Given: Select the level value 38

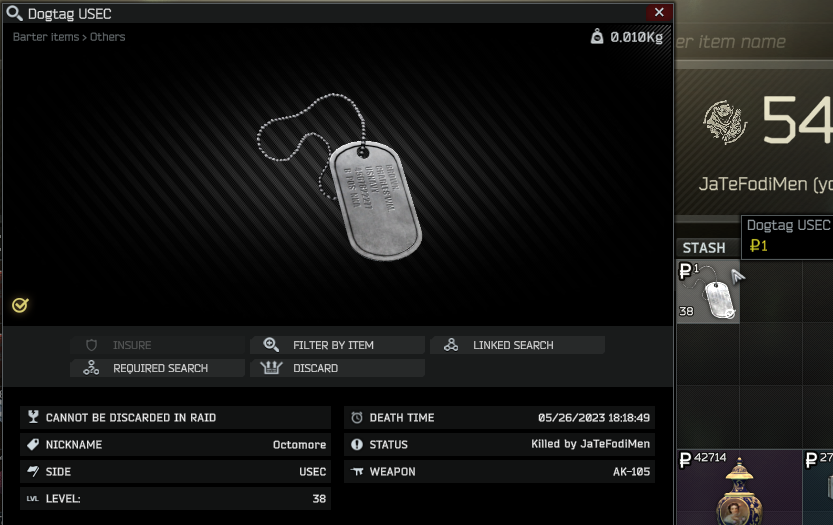Looking at the screenshot, I should 319,499.
